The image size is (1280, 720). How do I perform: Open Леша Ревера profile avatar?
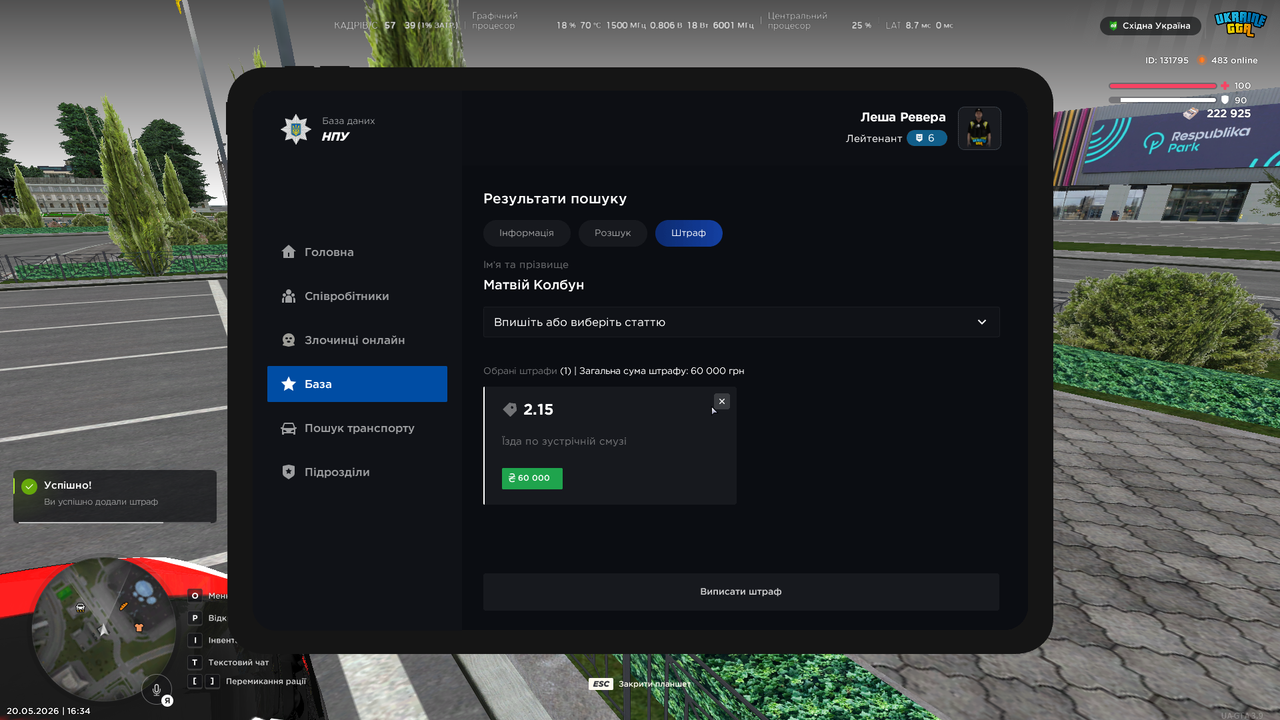pos(979,128)
